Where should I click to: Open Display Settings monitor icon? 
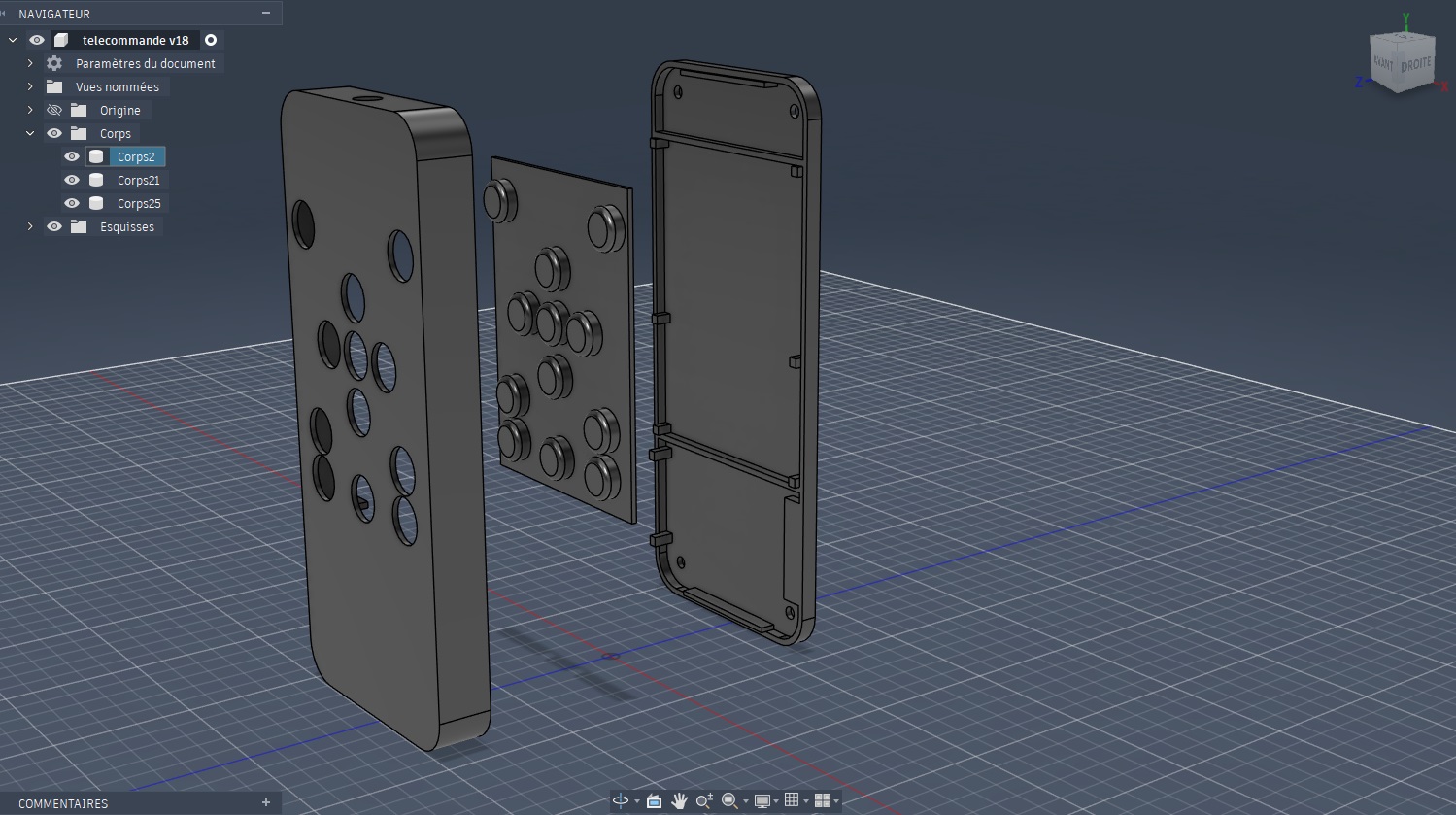pos(762,800)
